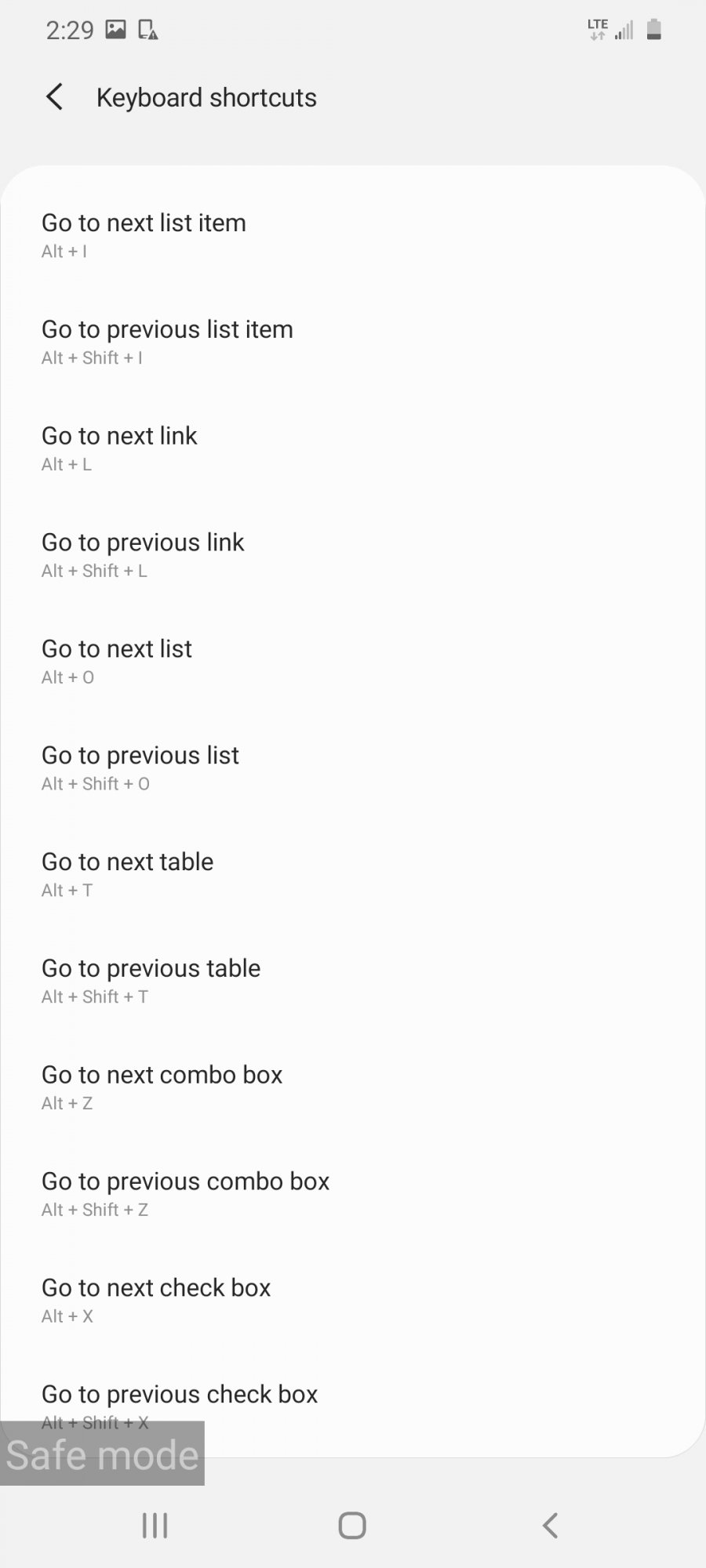The image size is (706, 1568).
Task: Tap Go to previous combo box
Action: tap(353, 1195)
